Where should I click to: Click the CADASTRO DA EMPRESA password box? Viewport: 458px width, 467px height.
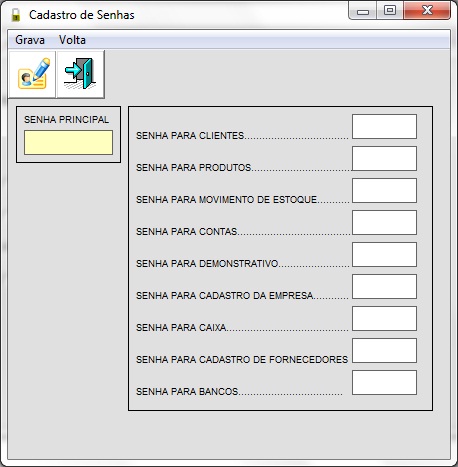(x=384, y=286)
